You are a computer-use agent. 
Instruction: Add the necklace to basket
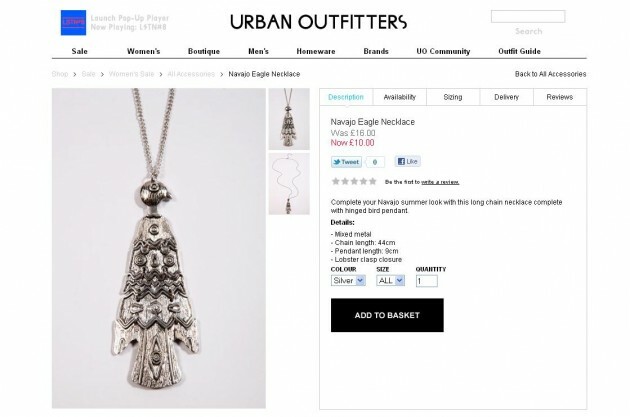pyautogui.click(x=387, y=315)
